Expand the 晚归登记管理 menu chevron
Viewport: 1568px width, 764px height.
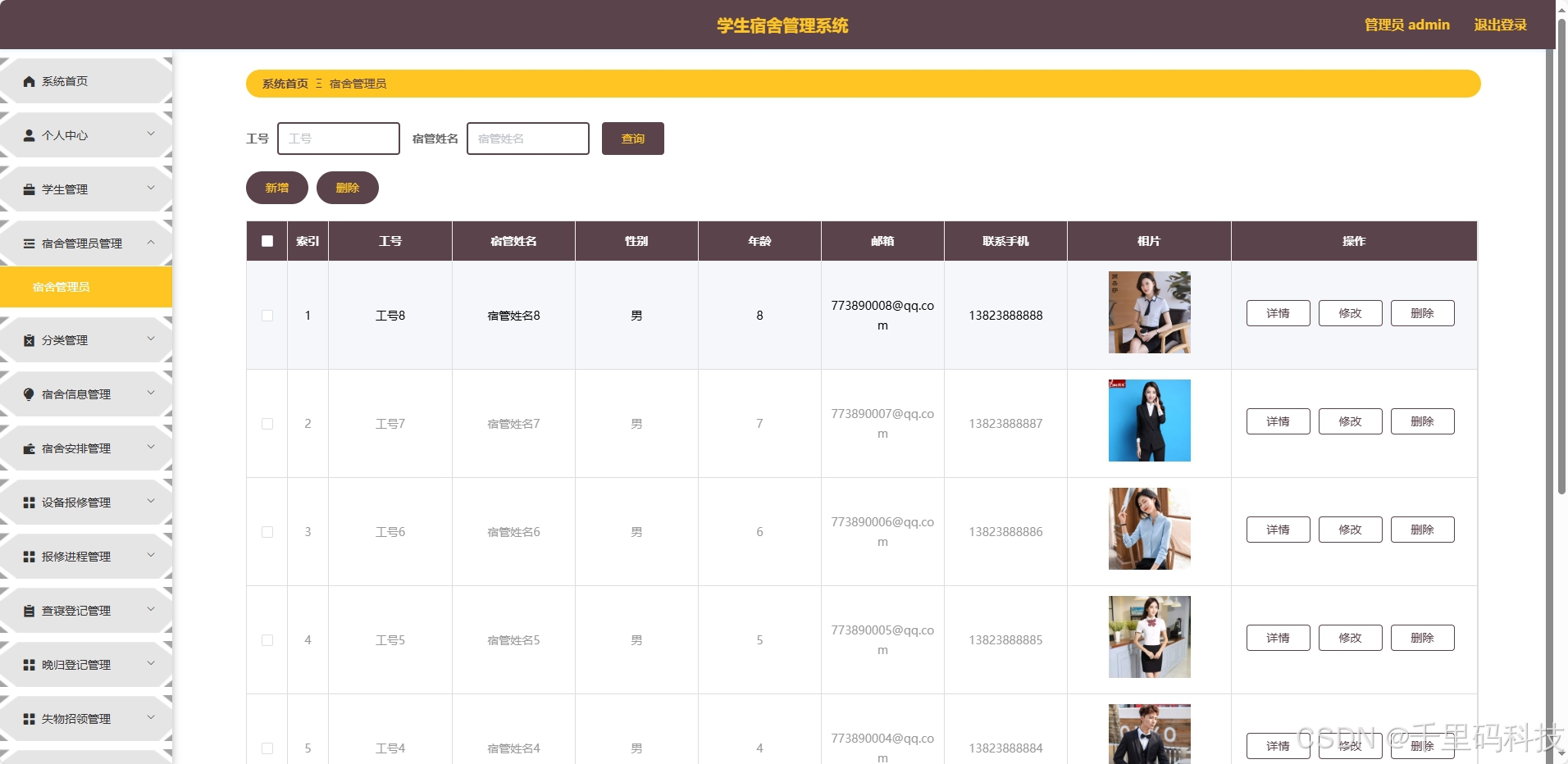pyautogui.click(x=151, y=663)
